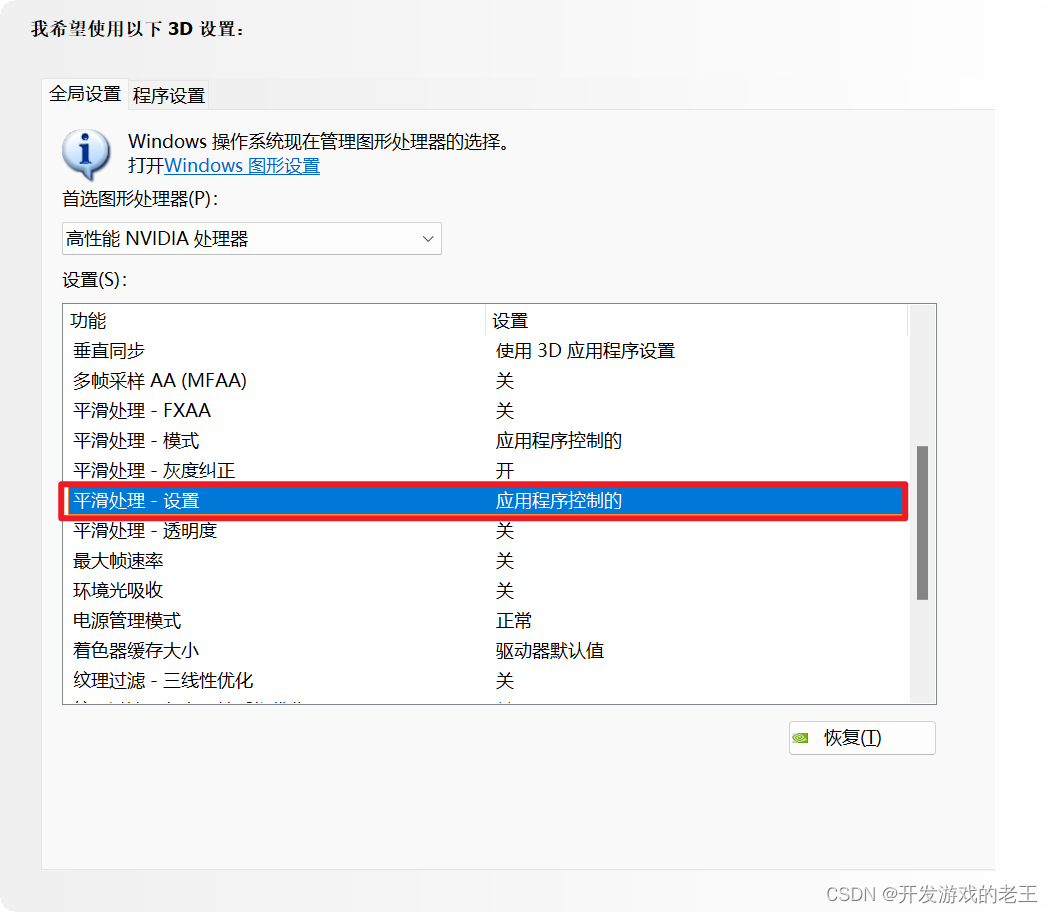Viewport: 1053px width, 913px height.
Task: Click the NVIDIA logo icon on 恢复 button
Action: coord(800,738)
